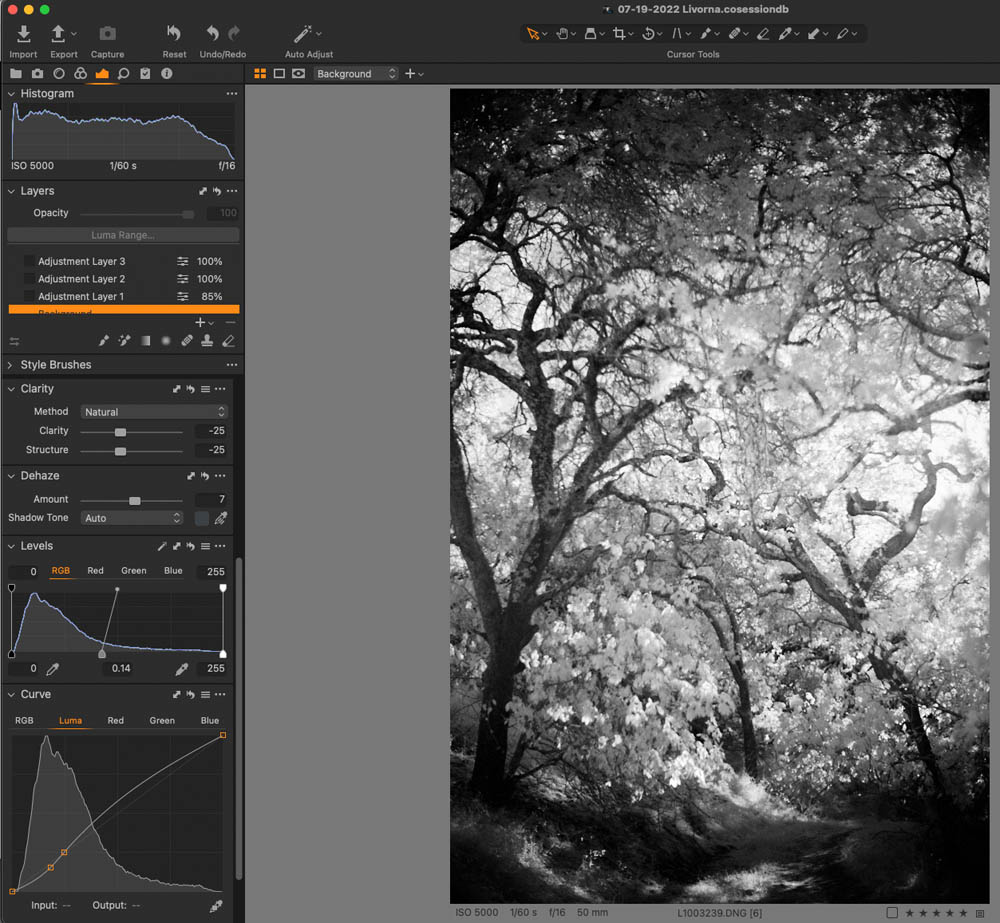Toggle the color tag box near star rating
1000x923 pixels.
892,913
